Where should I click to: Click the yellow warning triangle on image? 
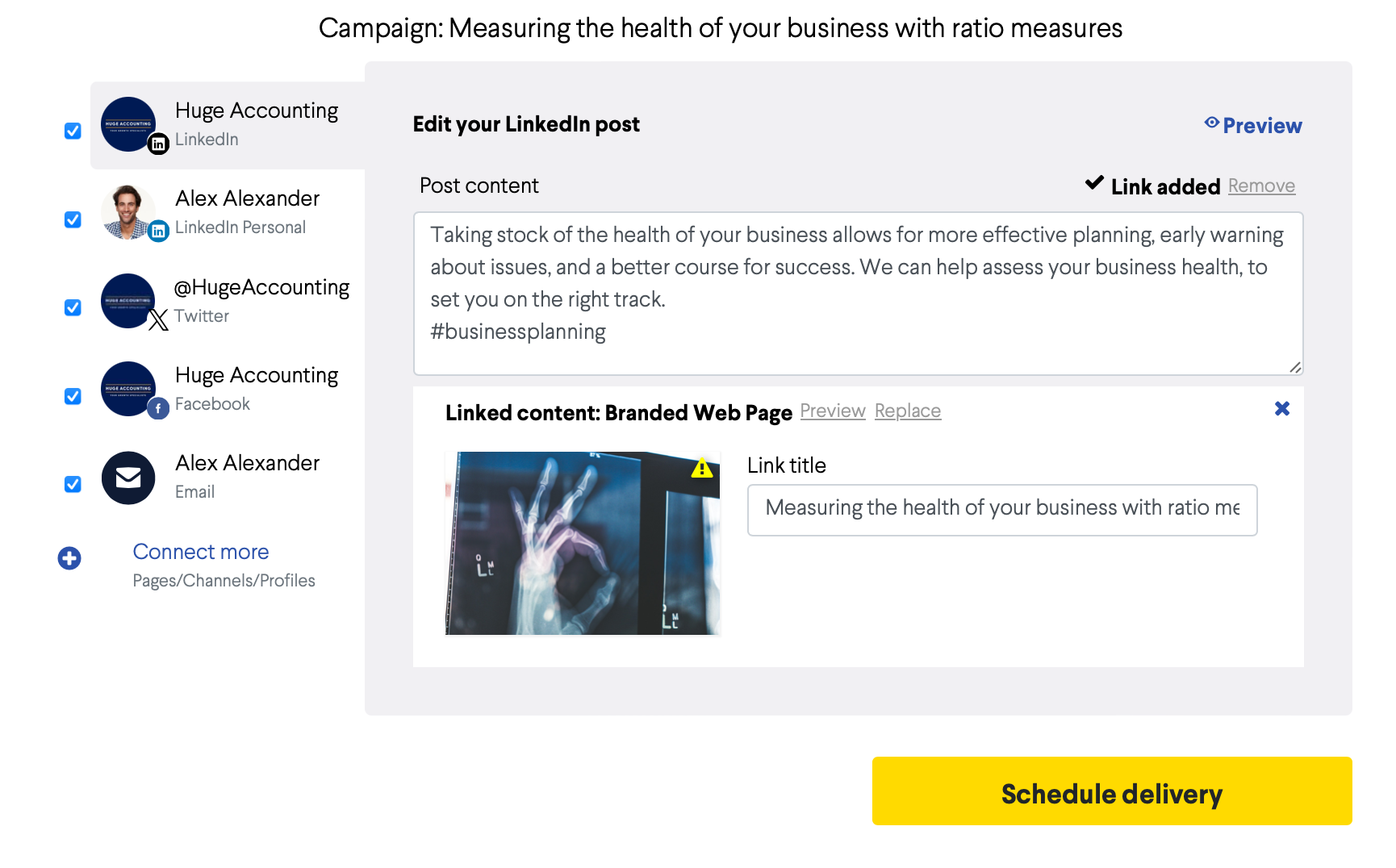point(702,468)
